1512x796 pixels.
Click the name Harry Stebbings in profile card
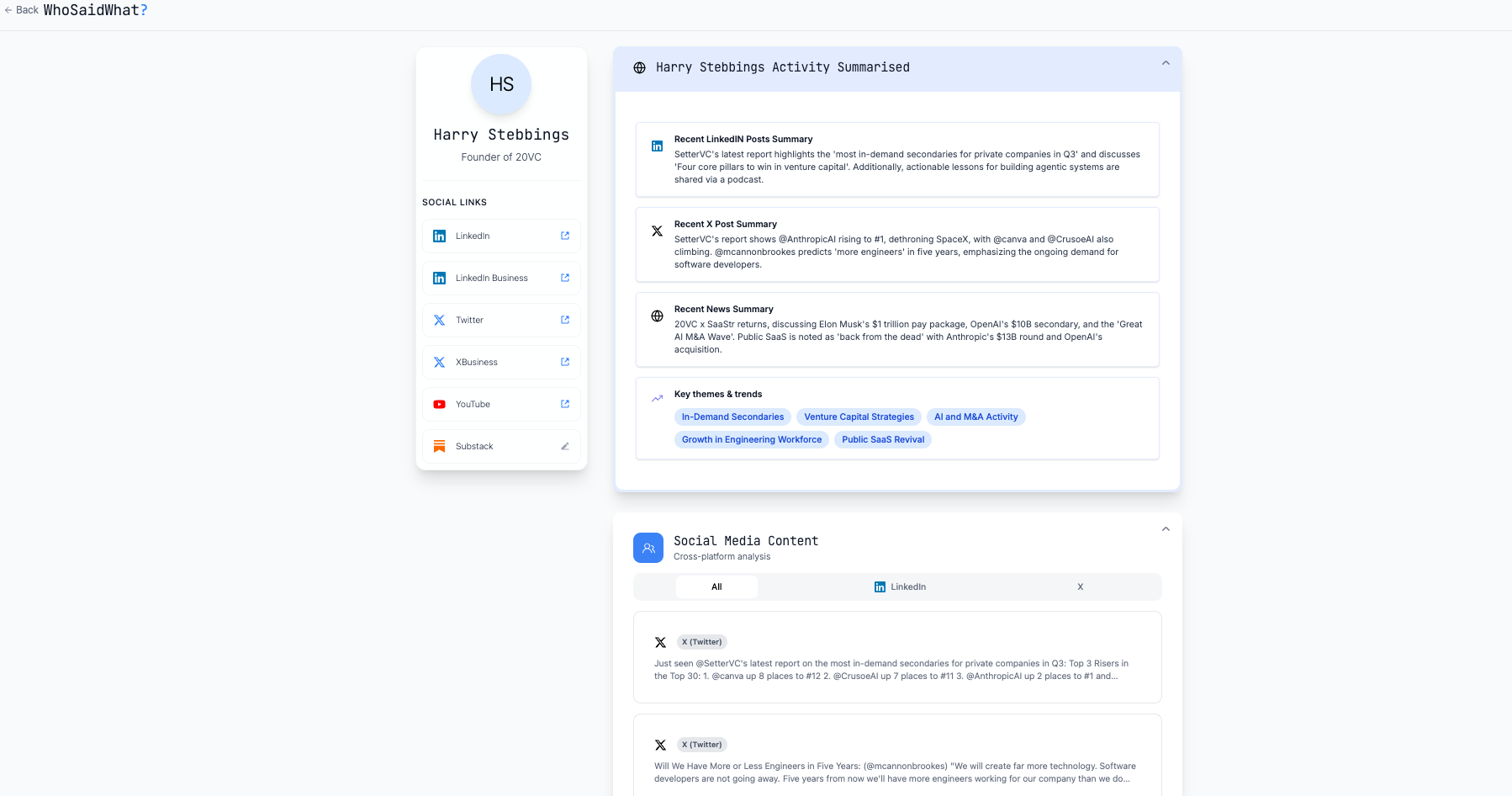[501, 135]
